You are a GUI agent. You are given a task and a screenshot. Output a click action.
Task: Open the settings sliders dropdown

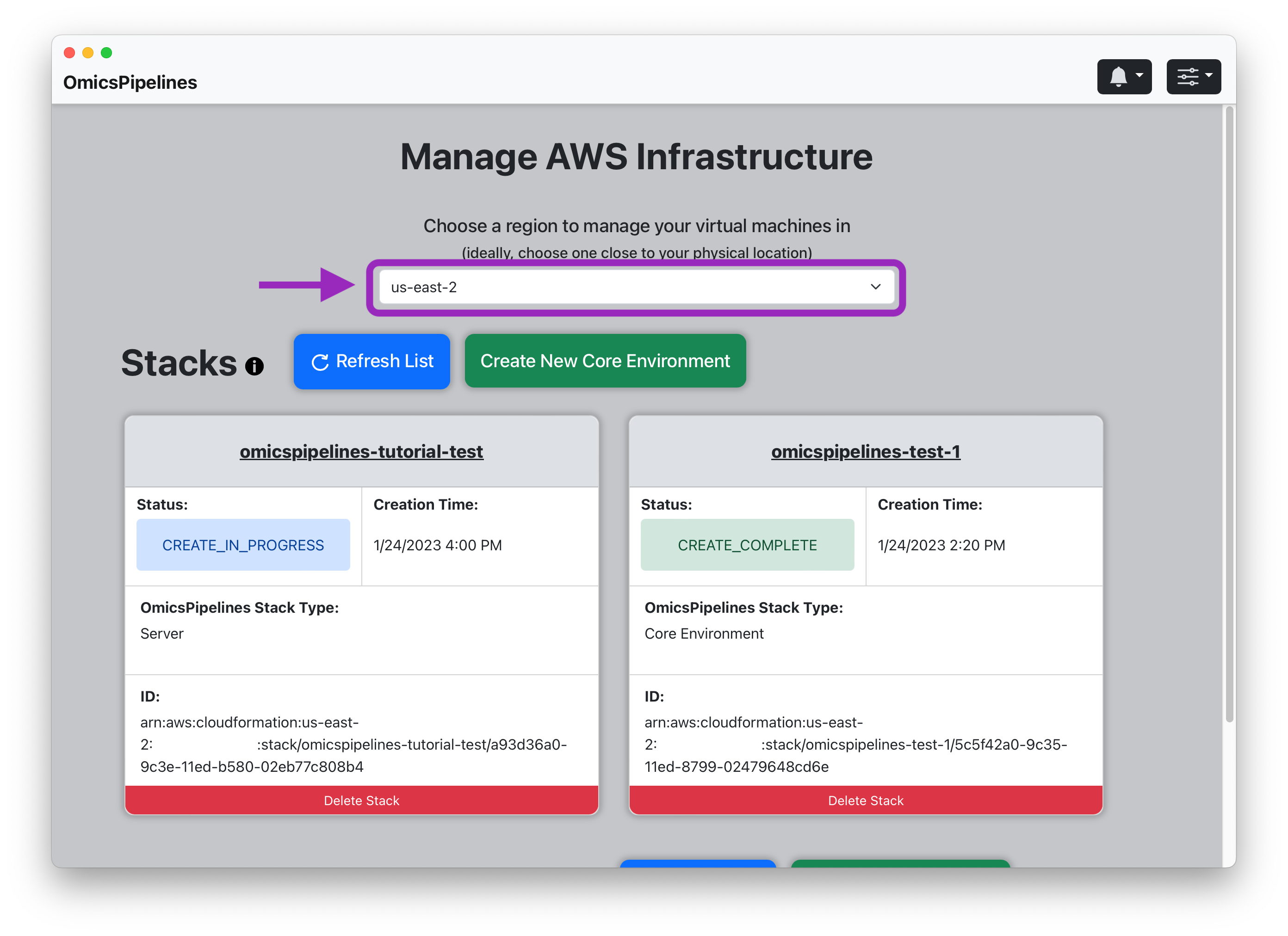click(1193, 77)
